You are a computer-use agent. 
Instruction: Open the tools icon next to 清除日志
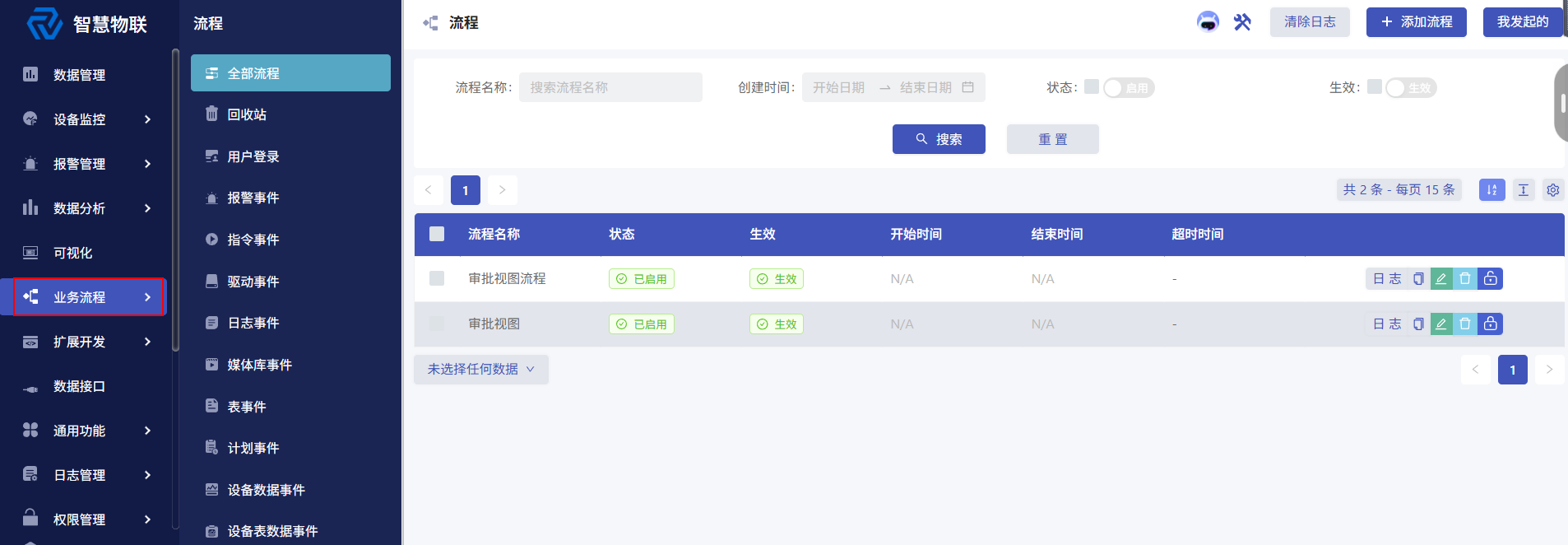click(x=1242, y=22)
